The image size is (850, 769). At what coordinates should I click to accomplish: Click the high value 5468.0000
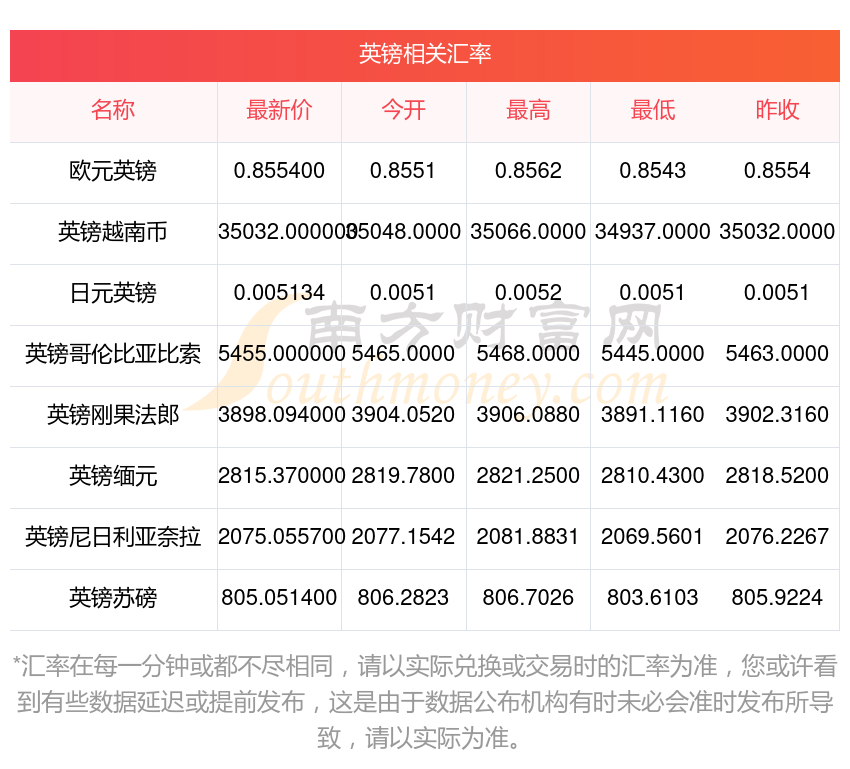coord(528,354)
